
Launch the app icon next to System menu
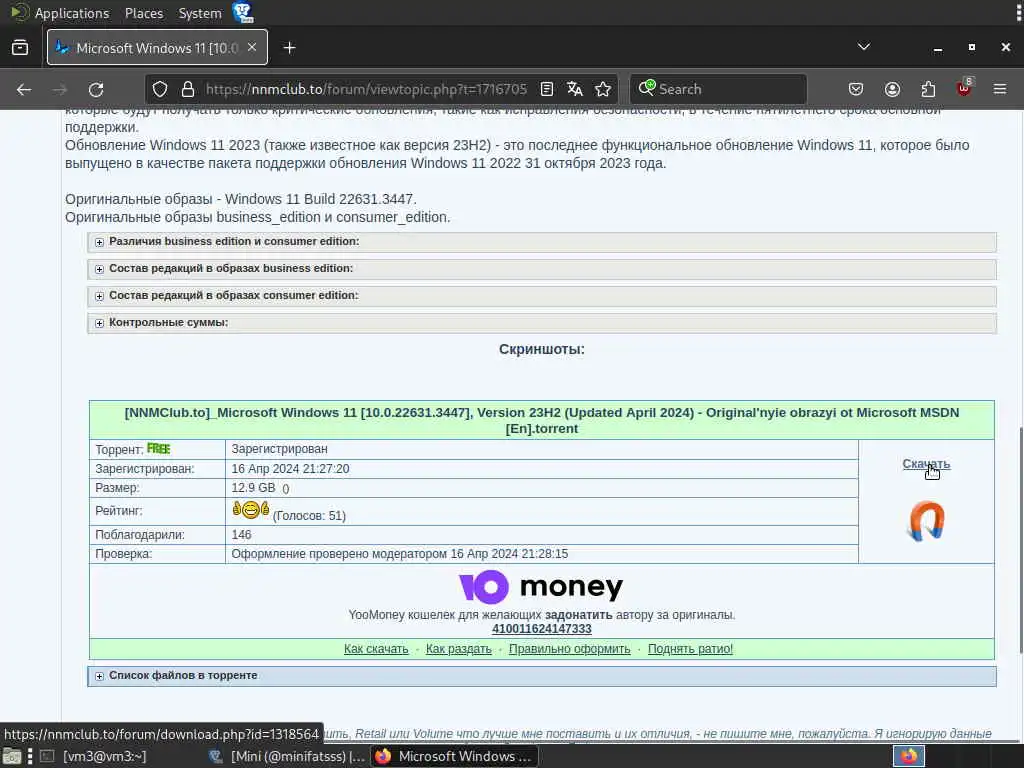pos(243,12)
